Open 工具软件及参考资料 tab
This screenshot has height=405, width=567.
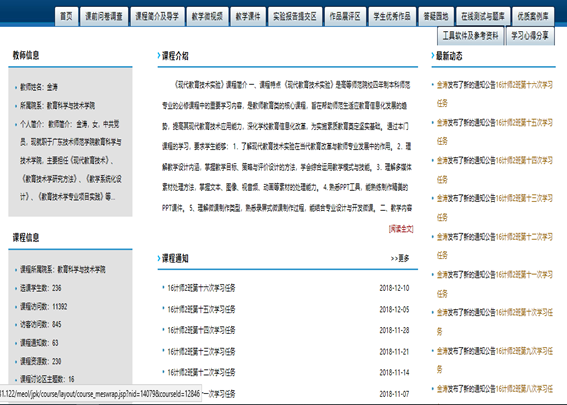(x=470, y=36)
